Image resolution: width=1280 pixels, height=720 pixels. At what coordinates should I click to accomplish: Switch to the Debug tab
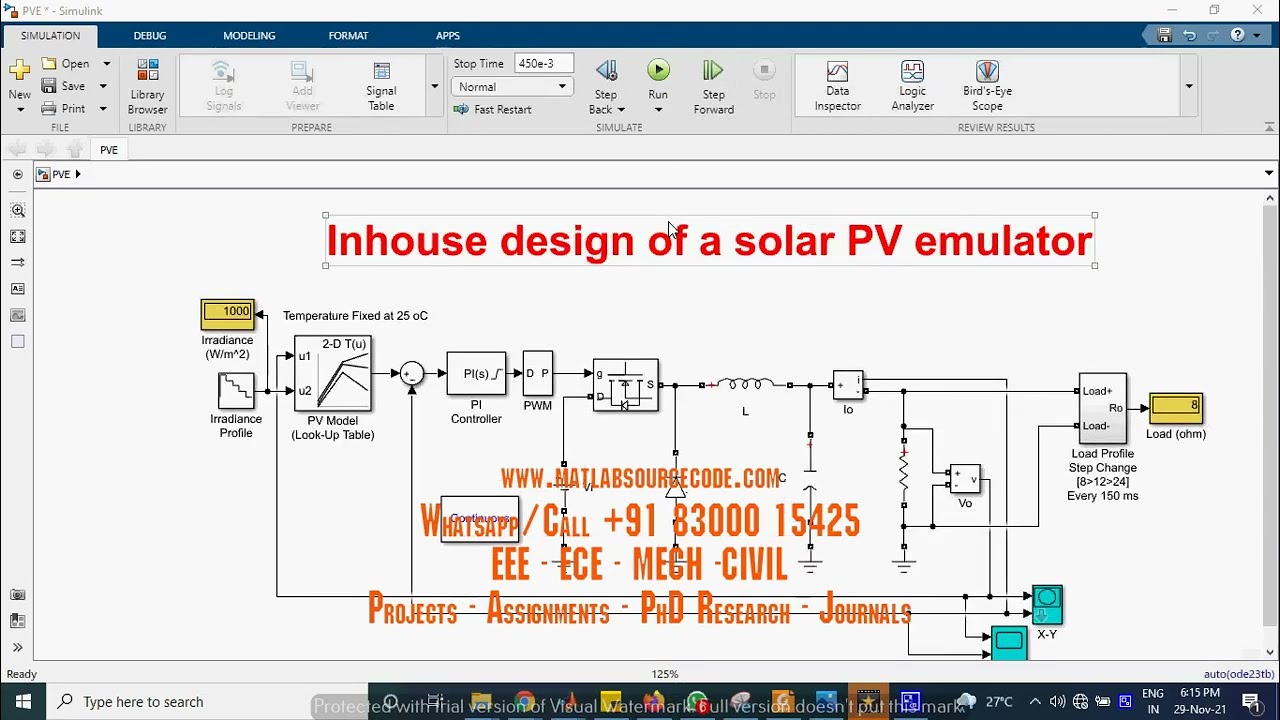pos(150,35)
